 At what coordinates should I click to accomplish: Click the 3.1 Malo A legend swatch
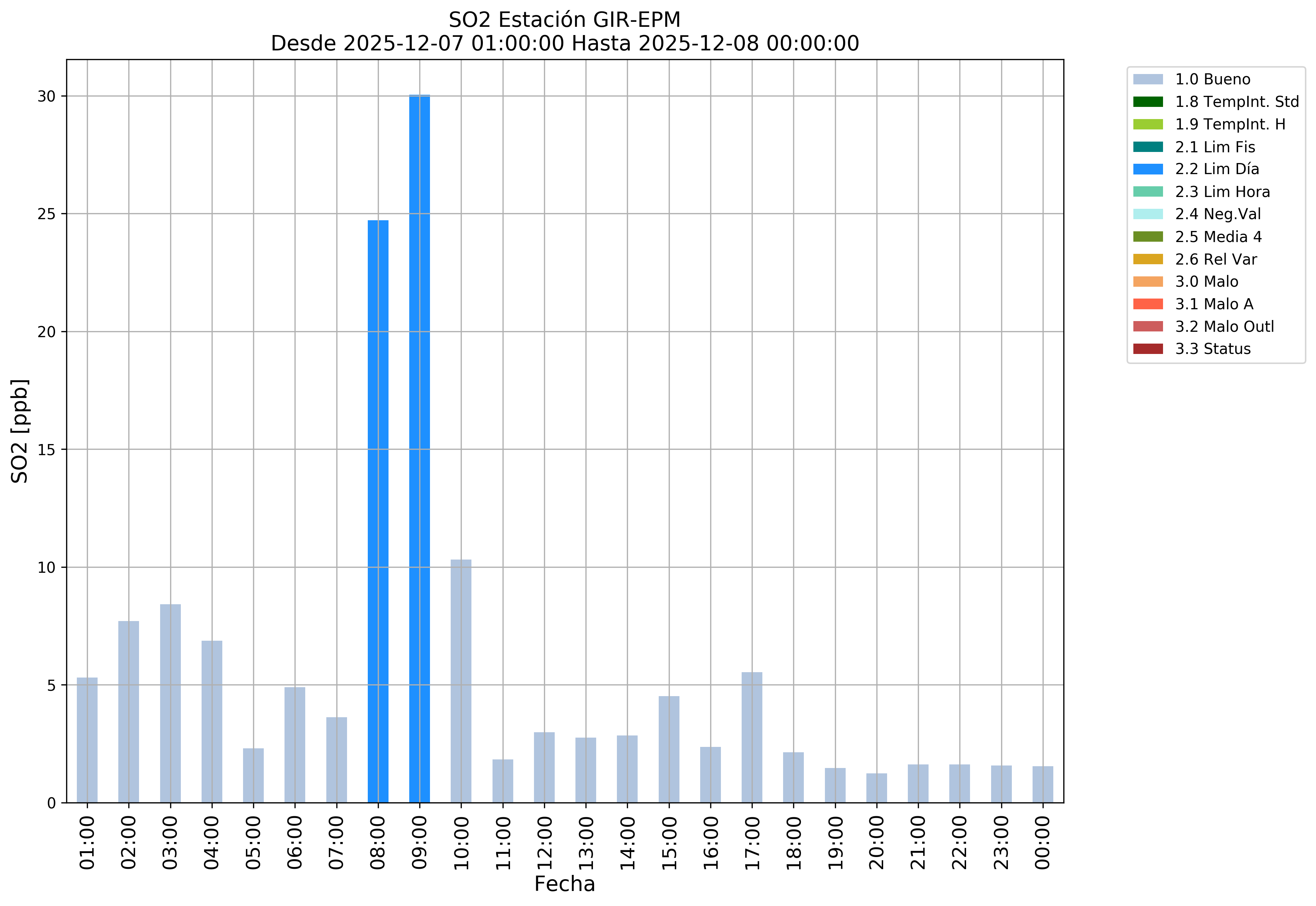click(1147, 304)
